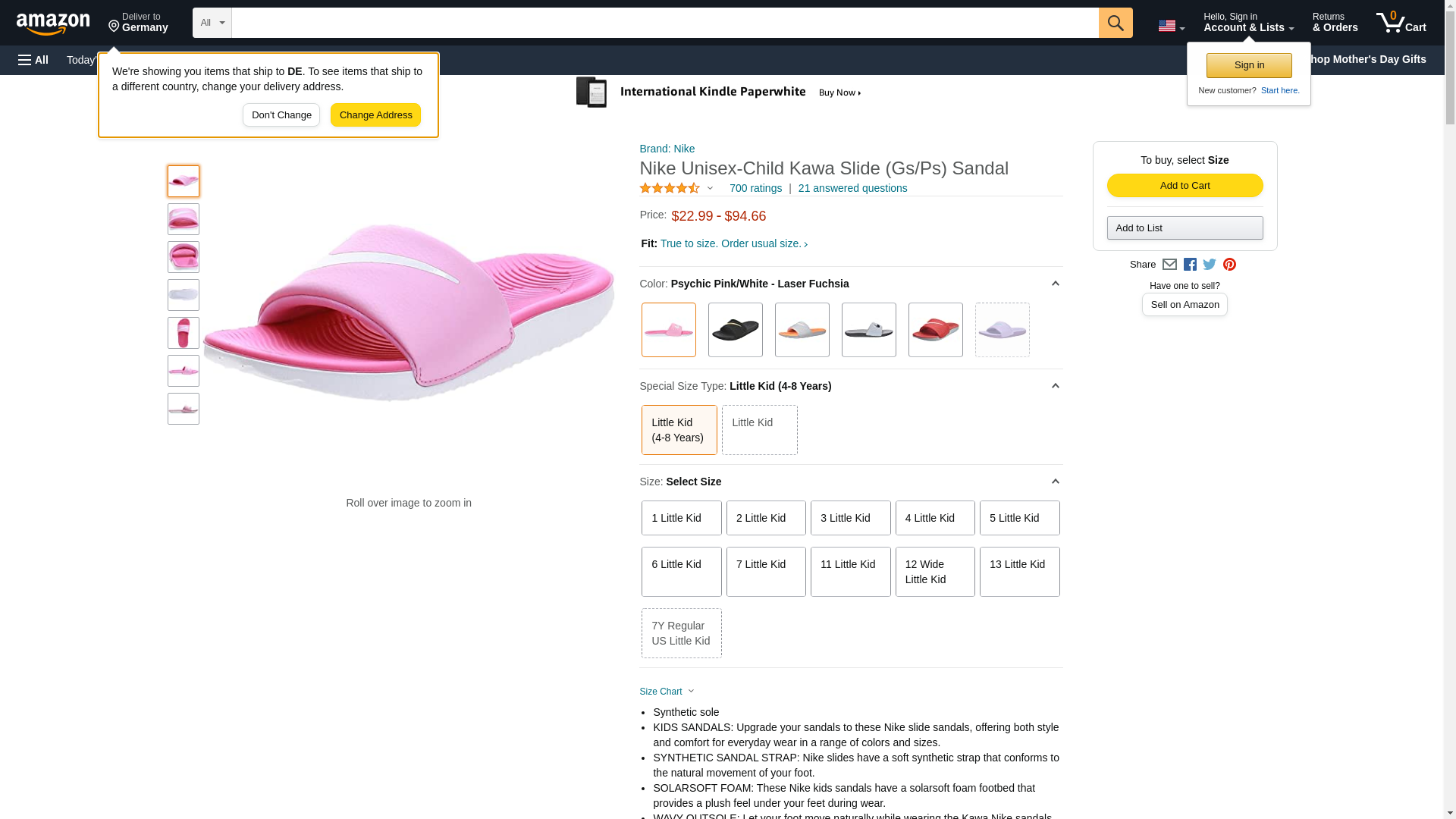Choose the 12 Wide Little Kid size
The height and width of the screenshot is (819, 1456).
point(934,572)
